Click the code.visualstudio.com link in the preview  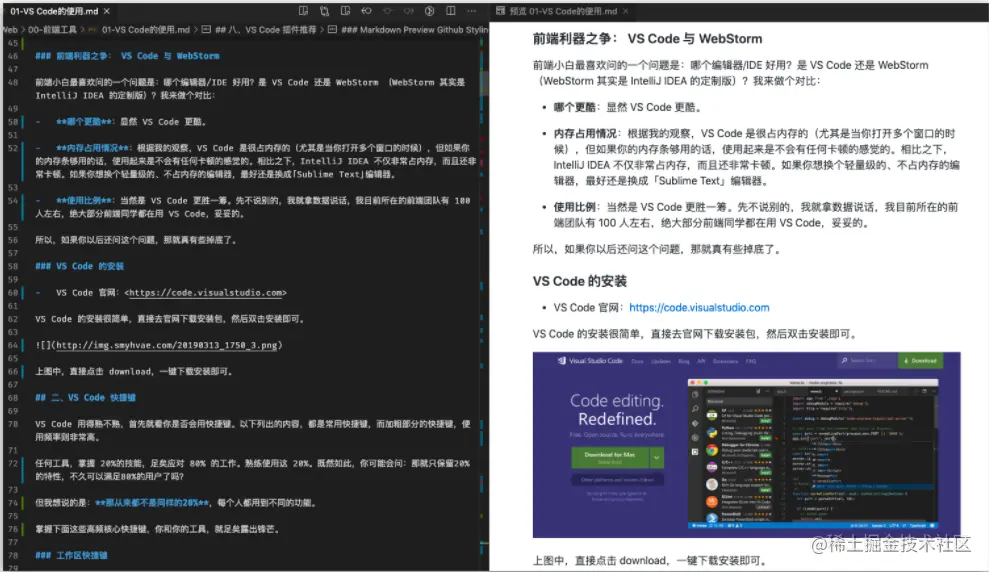click(x=699, y=308)
